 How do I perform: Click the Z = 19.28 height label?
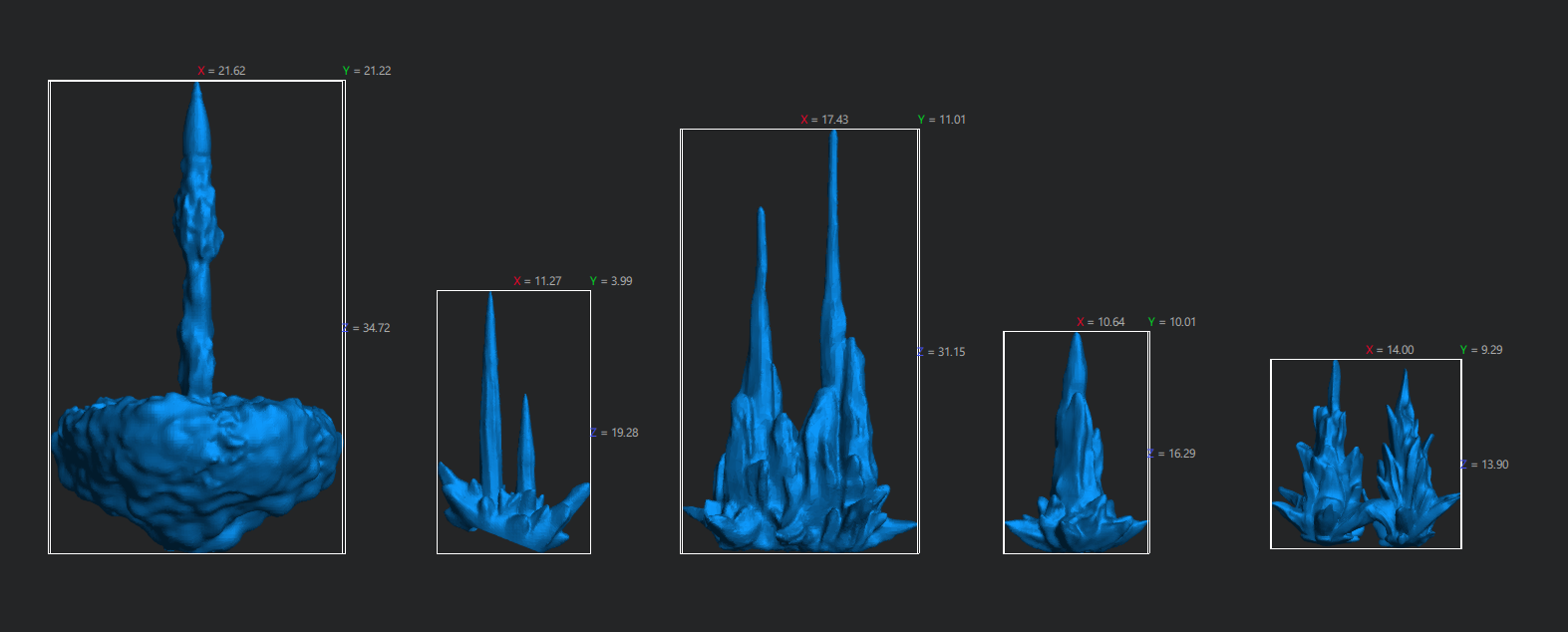click(615, 433)
